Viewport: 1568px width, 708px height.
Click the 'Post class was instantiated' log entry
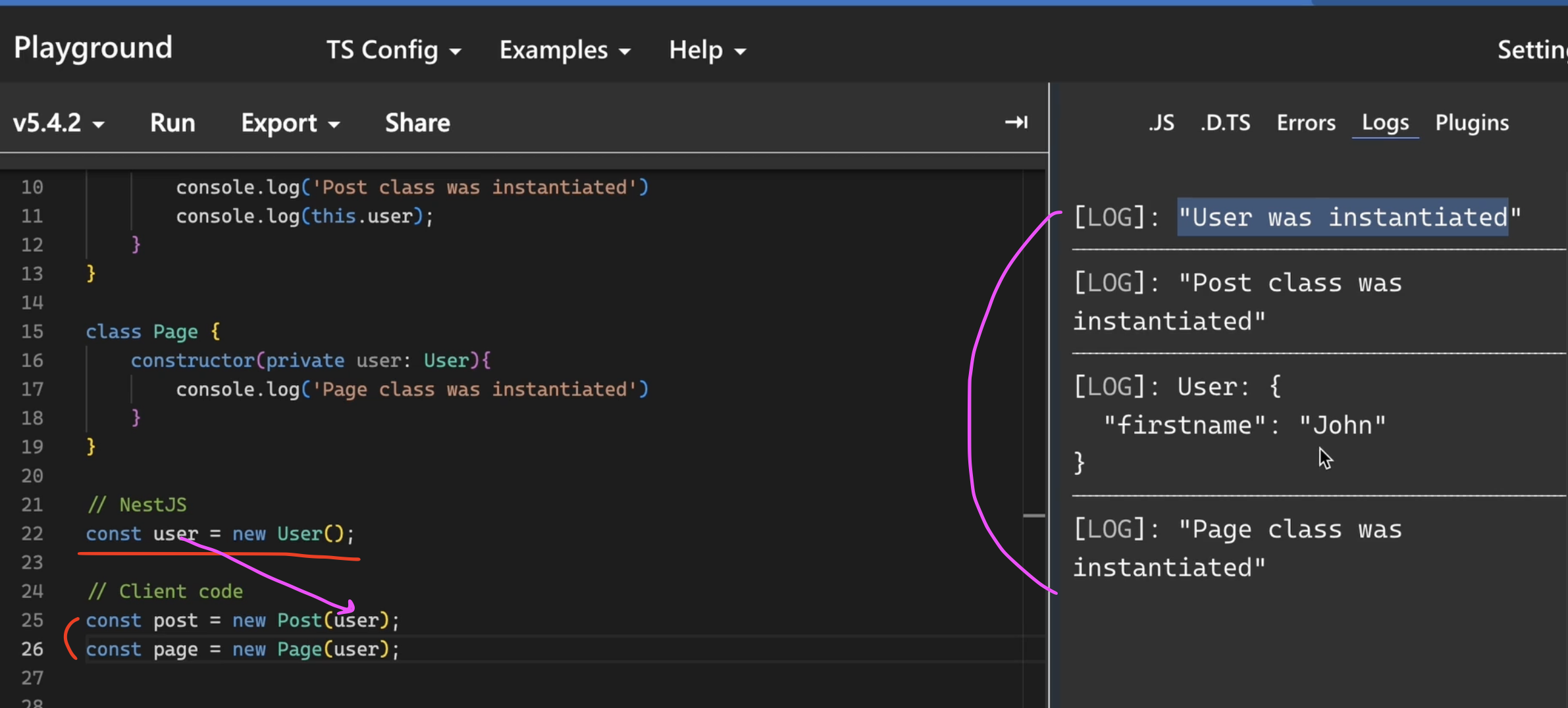(x=1238, y=302)
